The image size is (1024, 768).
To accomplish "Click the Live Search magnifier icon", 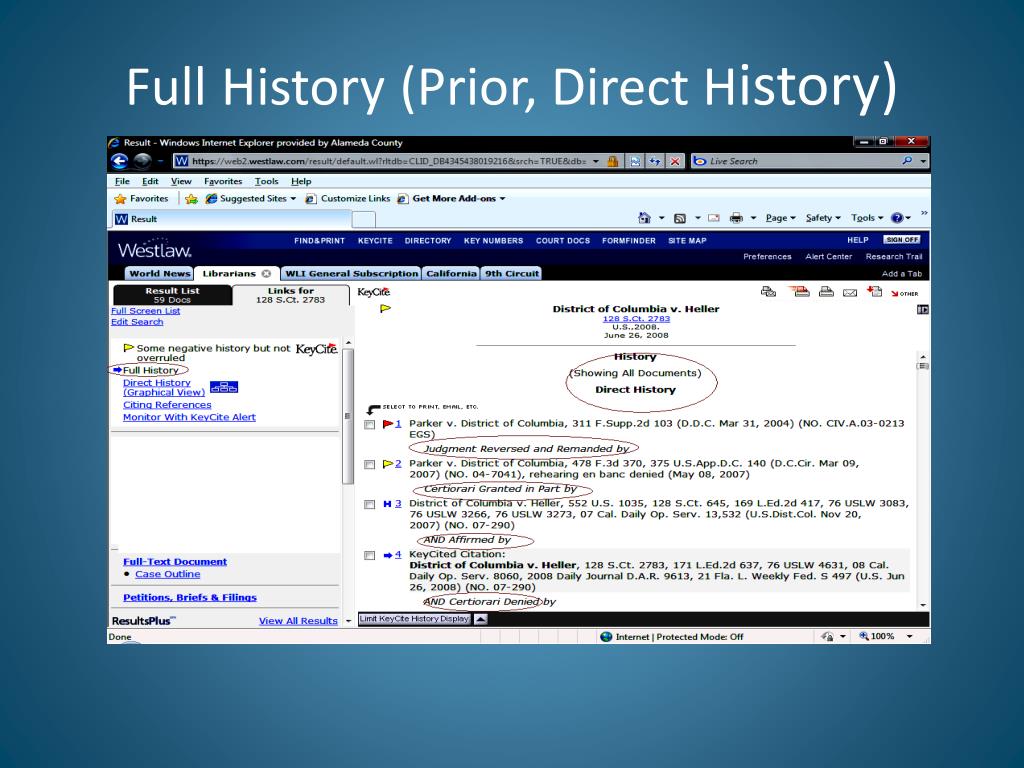I will [907, 161].
